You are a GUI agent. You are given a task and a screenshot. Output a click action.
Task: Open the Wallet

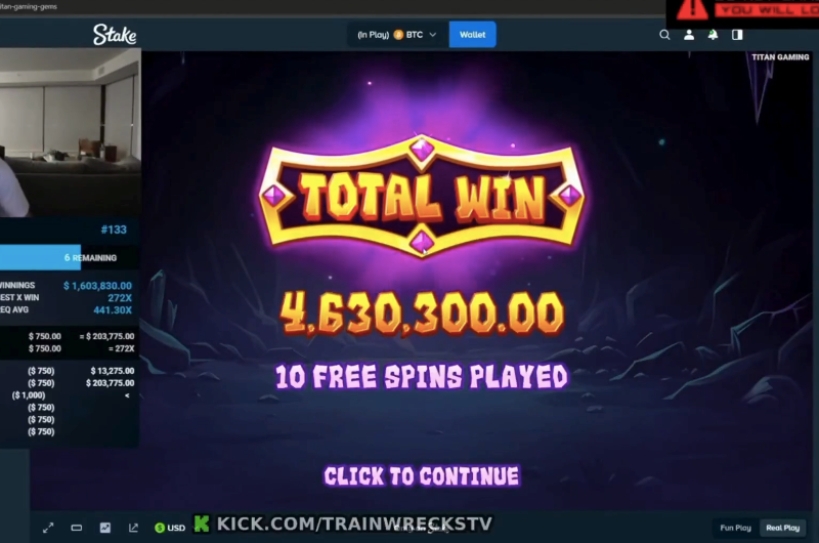tap(472, 34)
